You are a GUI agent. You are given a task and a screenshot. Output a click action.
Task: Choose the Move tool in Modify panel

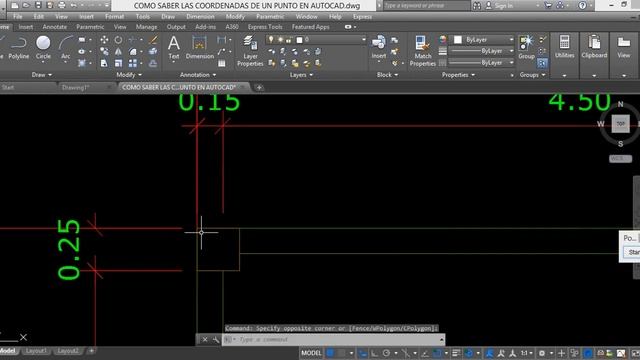tap(104, 40)
